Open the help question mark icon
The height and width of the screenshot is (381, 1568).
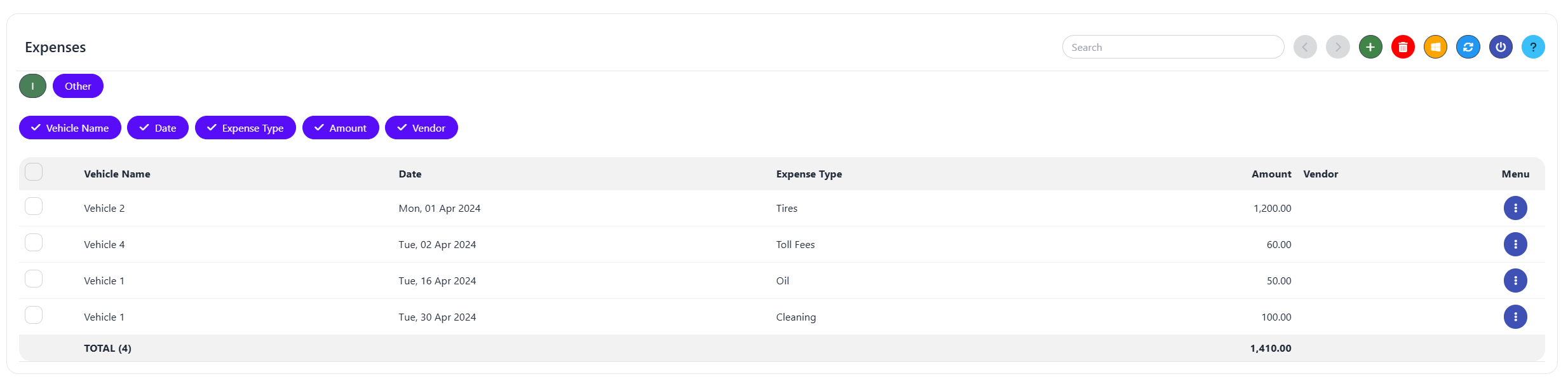(x=1533, y=47)
